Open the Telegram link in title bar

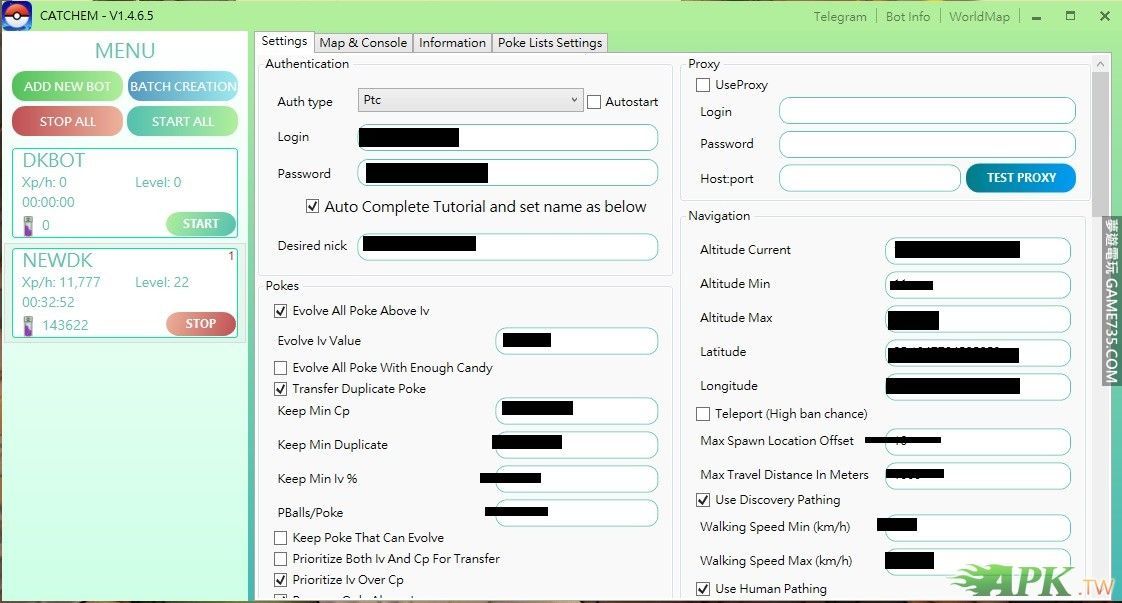(839, 16)
